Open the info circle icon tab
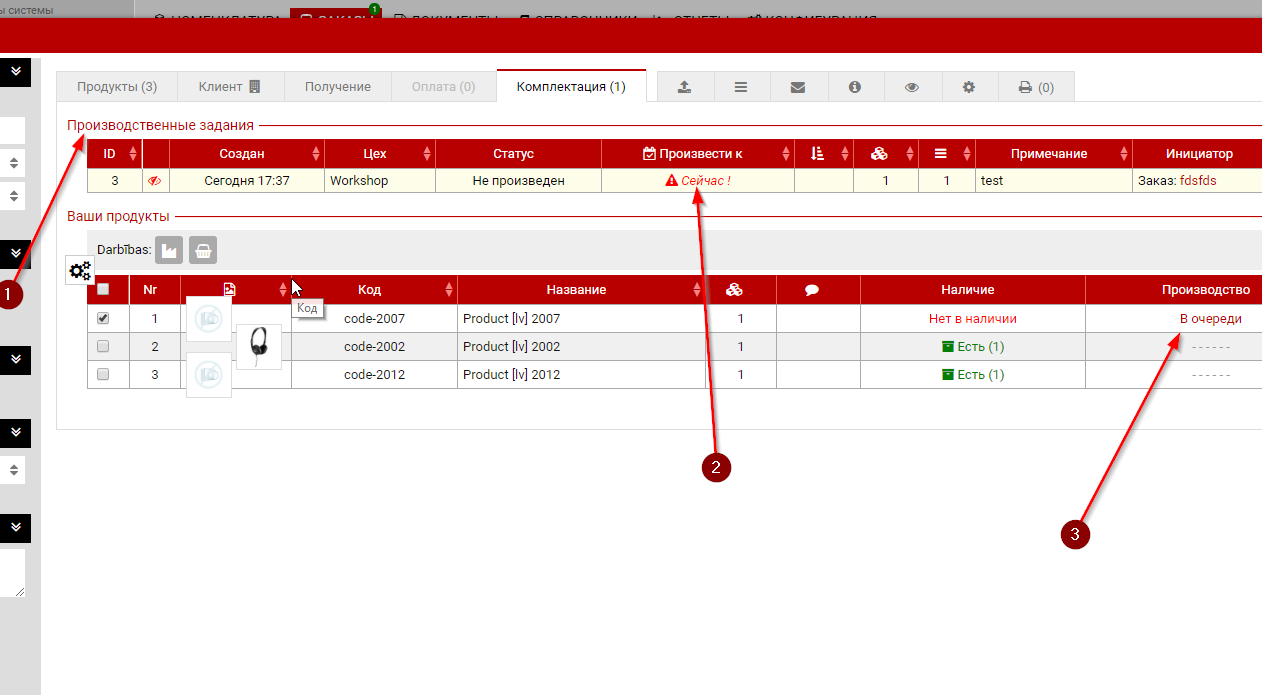 (854, 87)
